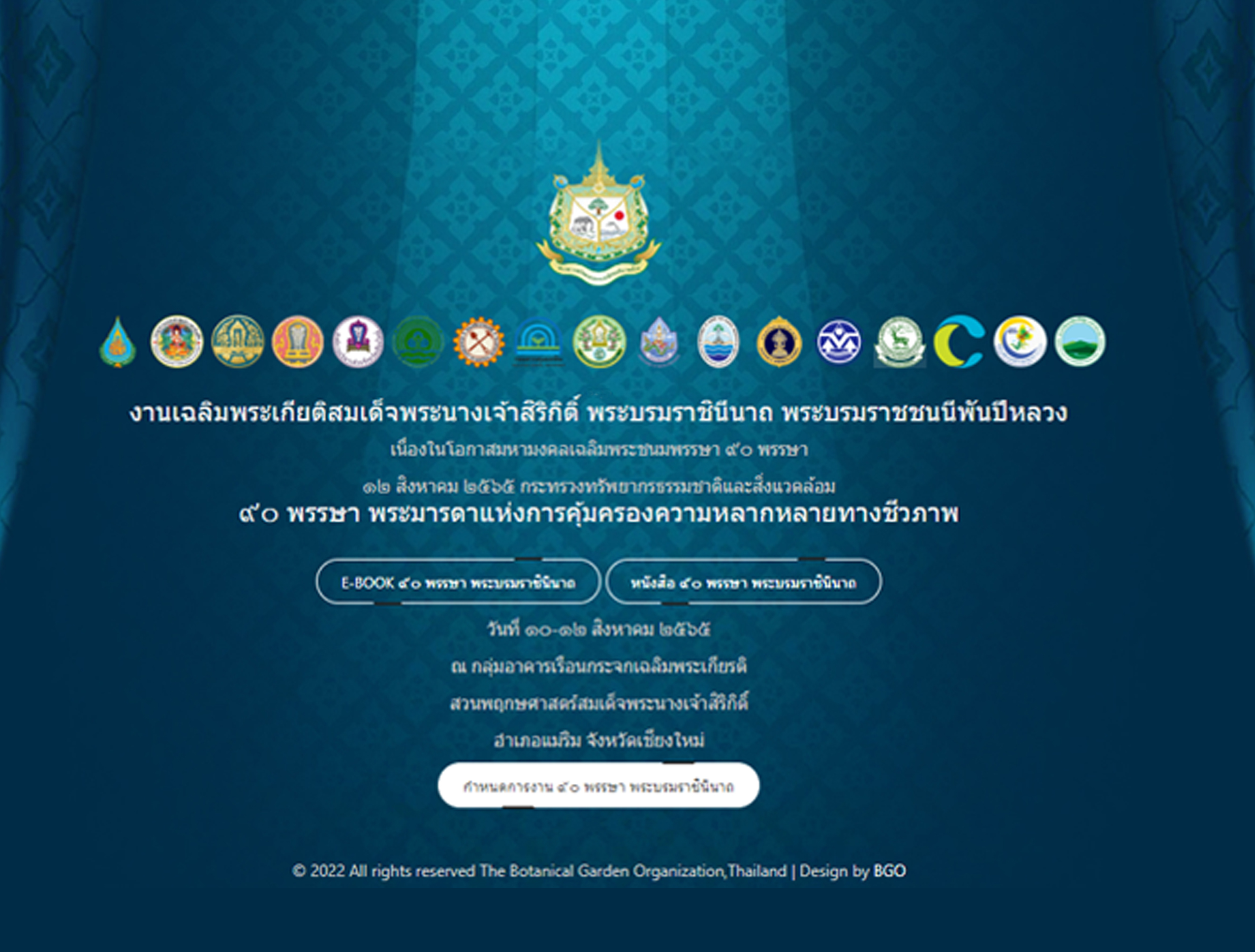Click the round green mountain logo at row end
The width and height of the screenshot is (1255, 952).
1080,341
